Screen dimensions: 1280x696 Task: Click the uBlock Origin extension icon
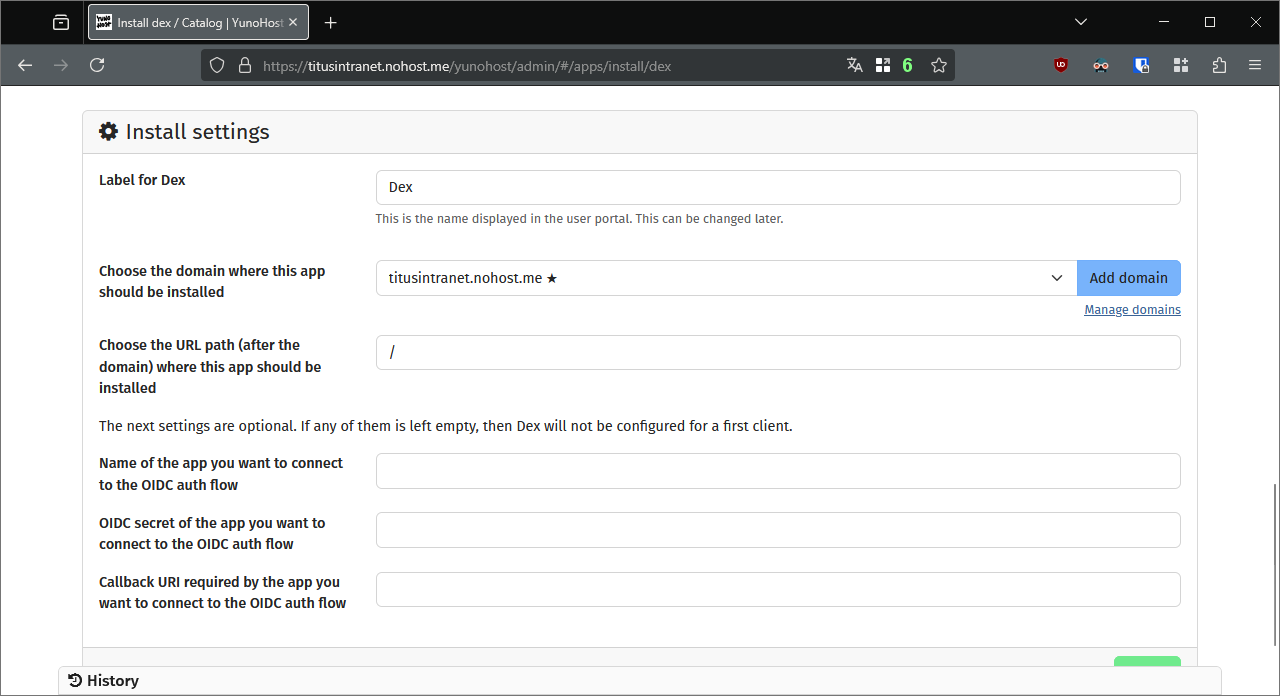coord(1061,65)
